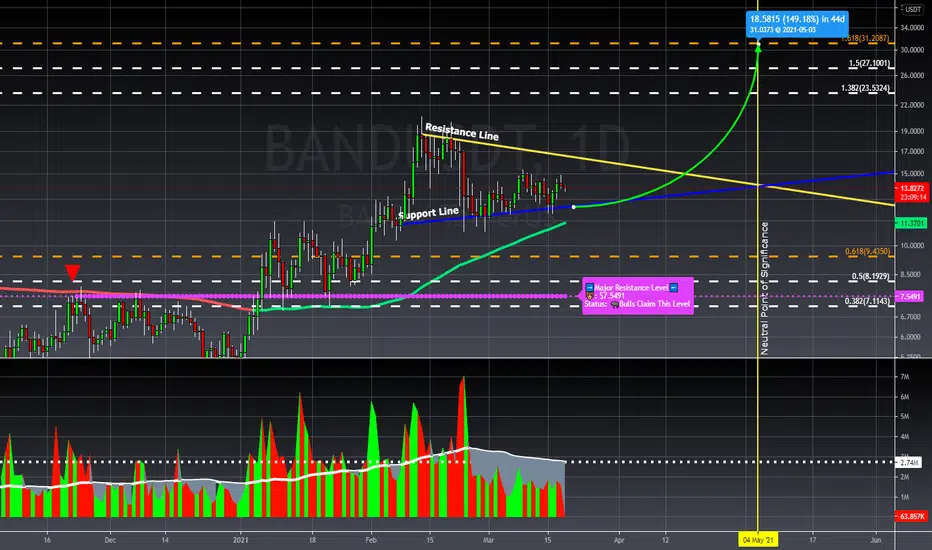Screen dimensions: 932x550
Task: Click the Neutral Point of Significance vertical label
Action: [765, 288]
